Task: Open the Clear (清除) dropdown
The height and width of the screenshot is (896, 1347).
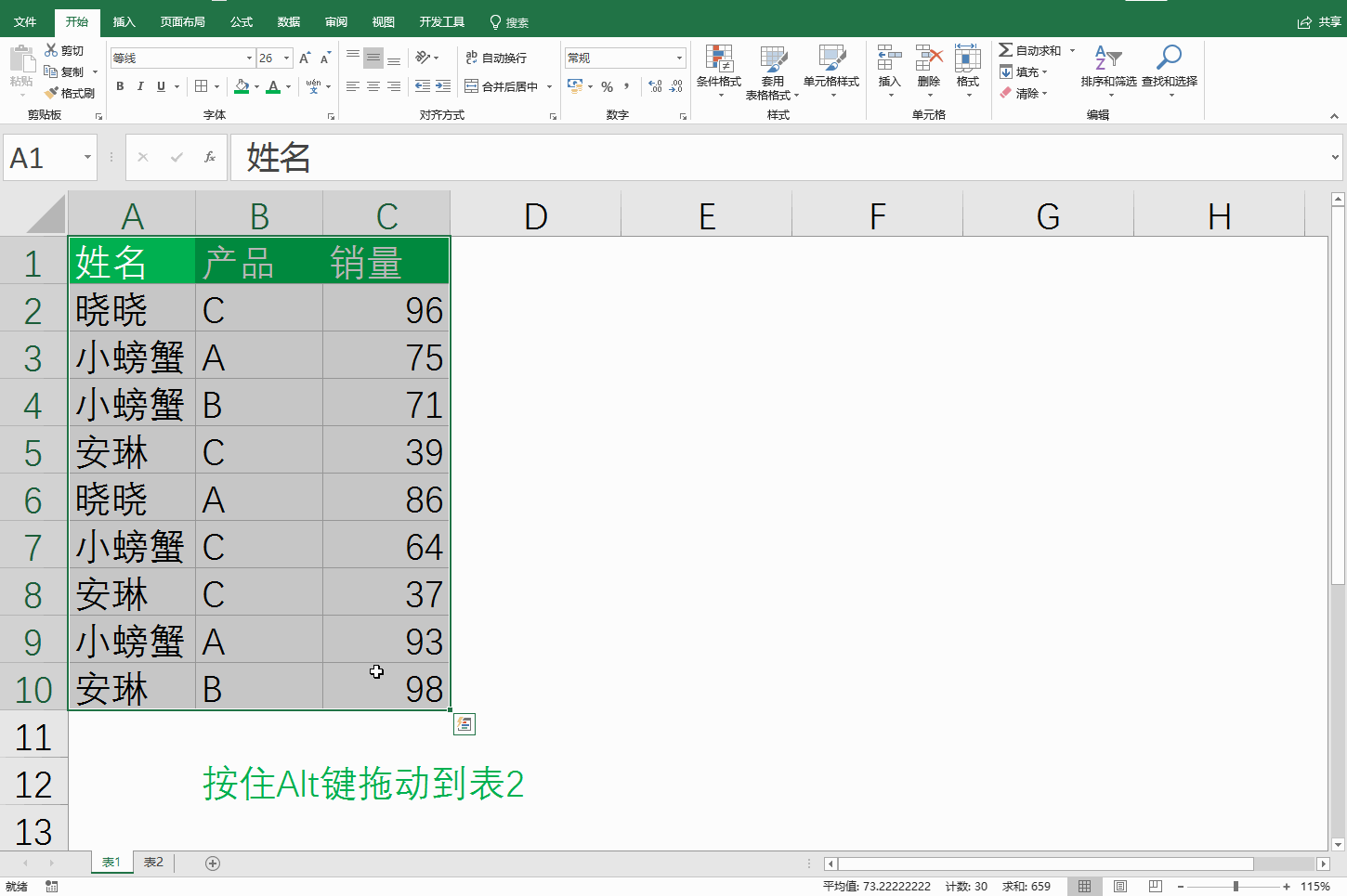Action: point(1023,93)
